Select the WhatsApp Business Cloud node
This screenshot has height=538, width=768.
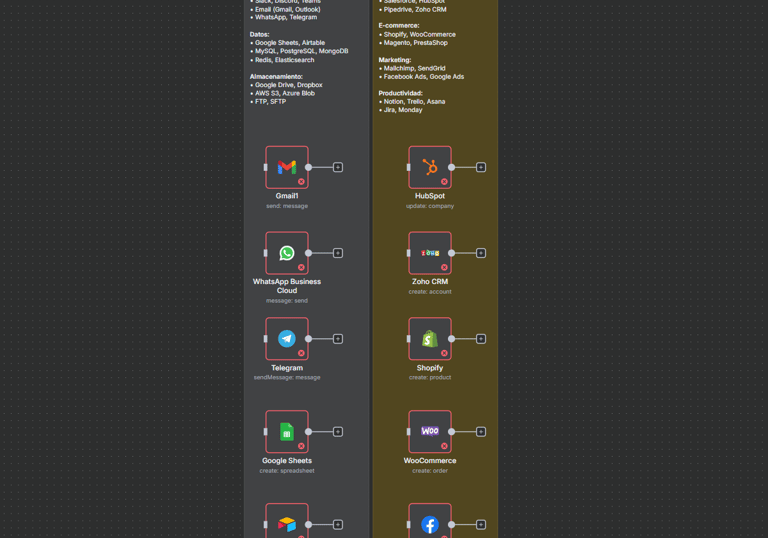coord(287,253)
